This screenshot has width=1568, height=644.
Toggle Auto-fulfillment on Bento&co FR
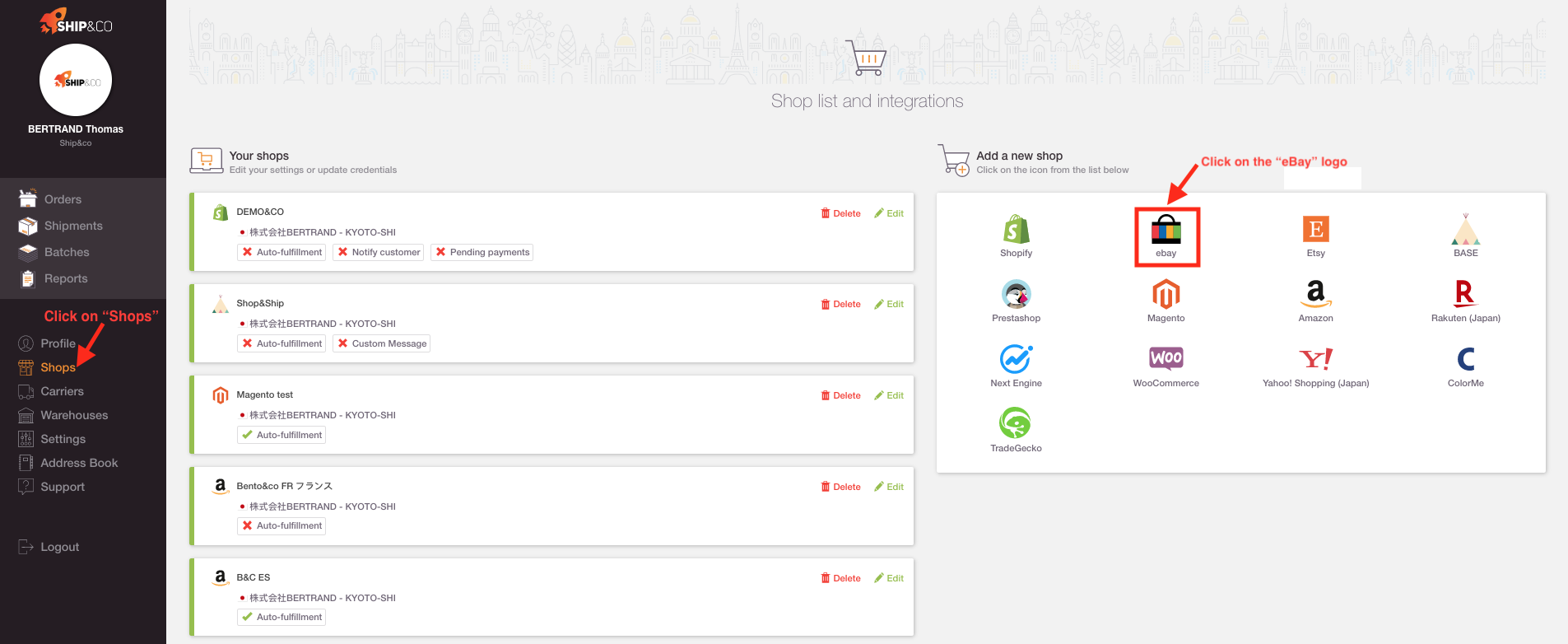281,525
